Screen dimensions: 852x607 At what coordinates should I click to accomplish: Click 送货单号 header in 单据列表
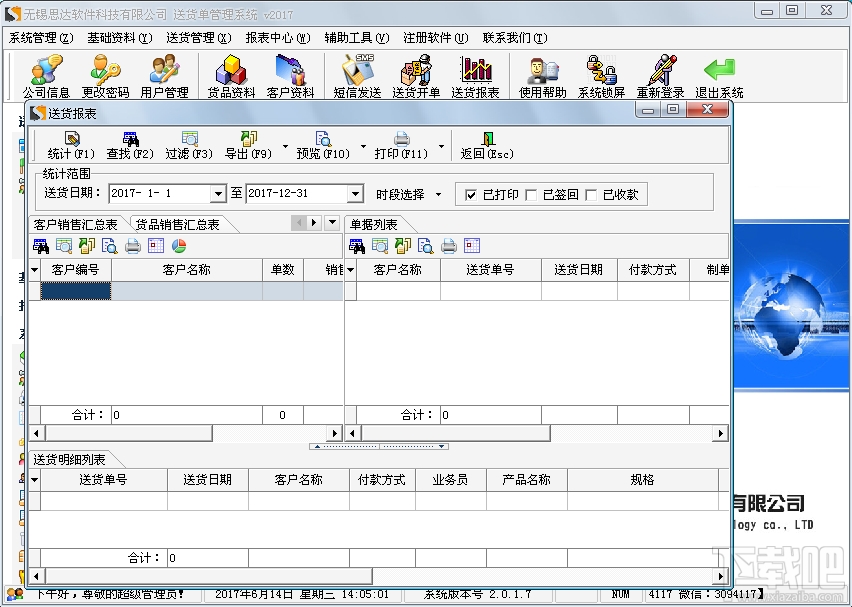click(x=491, y=270)
